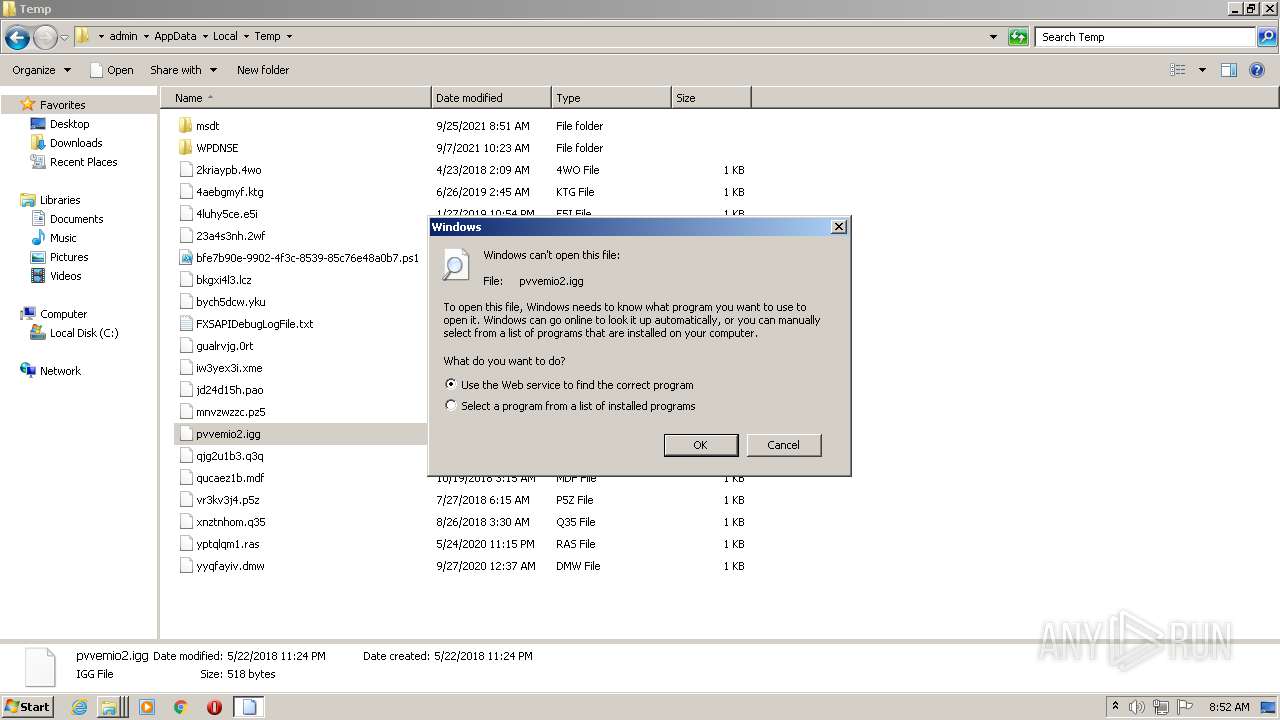Sort by Date modified column header

491,98
